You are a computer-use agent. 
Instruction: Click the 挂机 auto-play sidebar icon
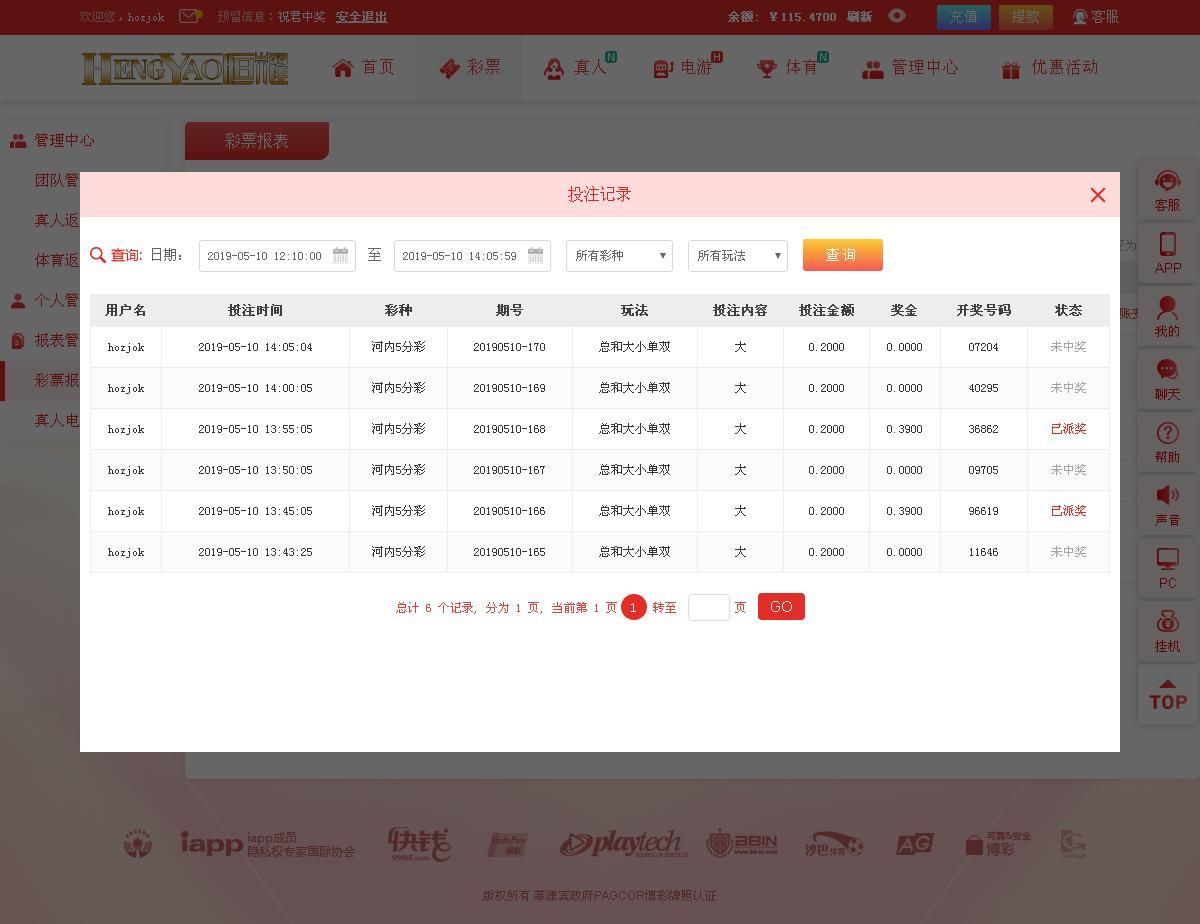[1167, 631]
